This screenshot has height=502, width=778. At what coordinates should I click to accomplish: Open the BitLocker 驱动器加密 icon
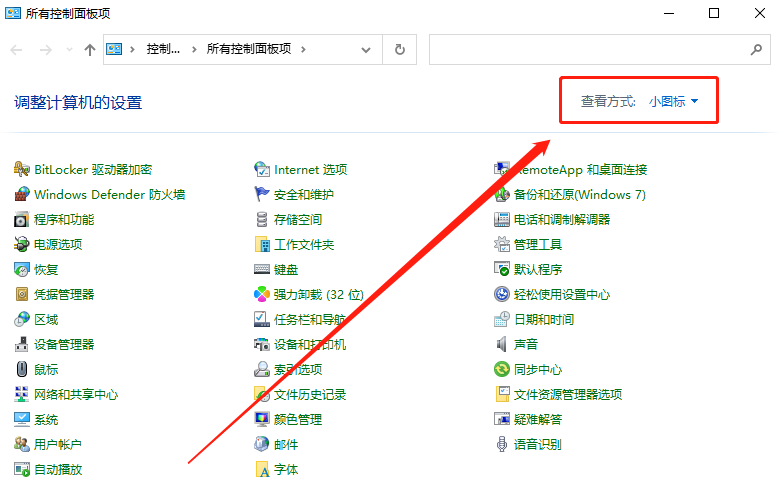(22, 170)
